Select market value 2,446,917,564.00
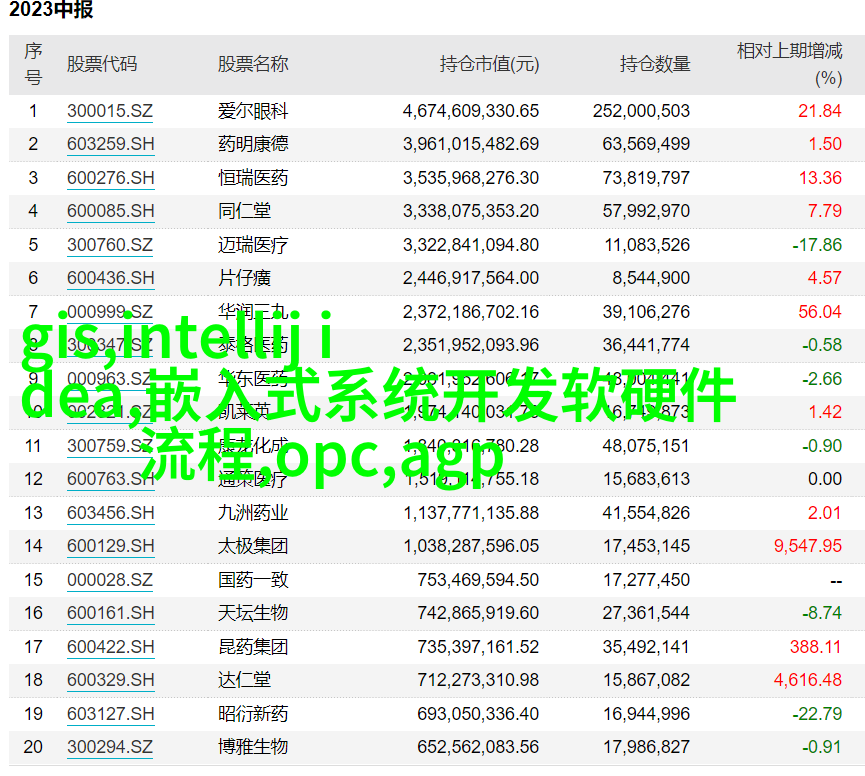This screenshot has height=776, width=865. tap(471, 278)
